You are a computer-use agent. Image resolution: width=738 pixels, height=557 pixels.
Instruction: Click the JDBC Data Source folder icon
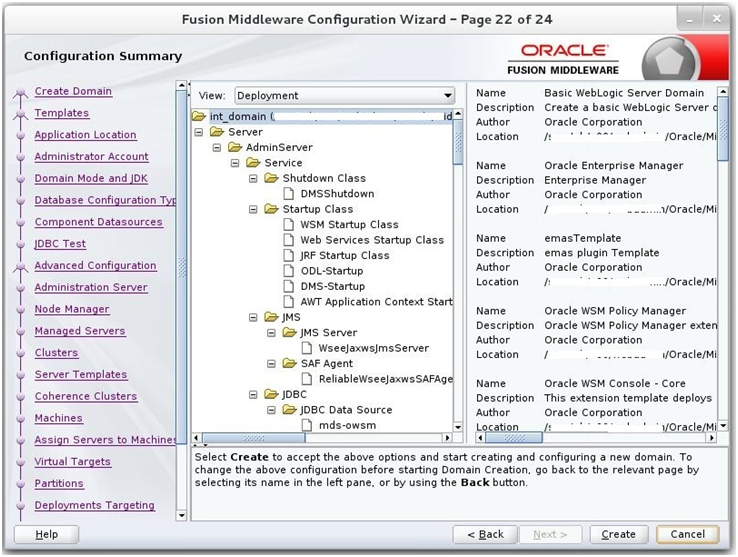pos(289,410)
